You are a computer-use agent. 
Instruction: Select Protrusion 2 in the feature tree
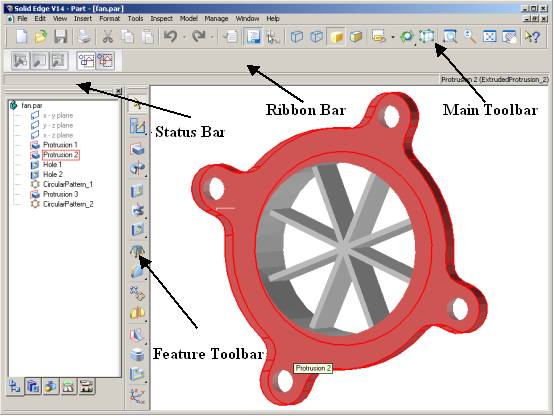point(60,155)
